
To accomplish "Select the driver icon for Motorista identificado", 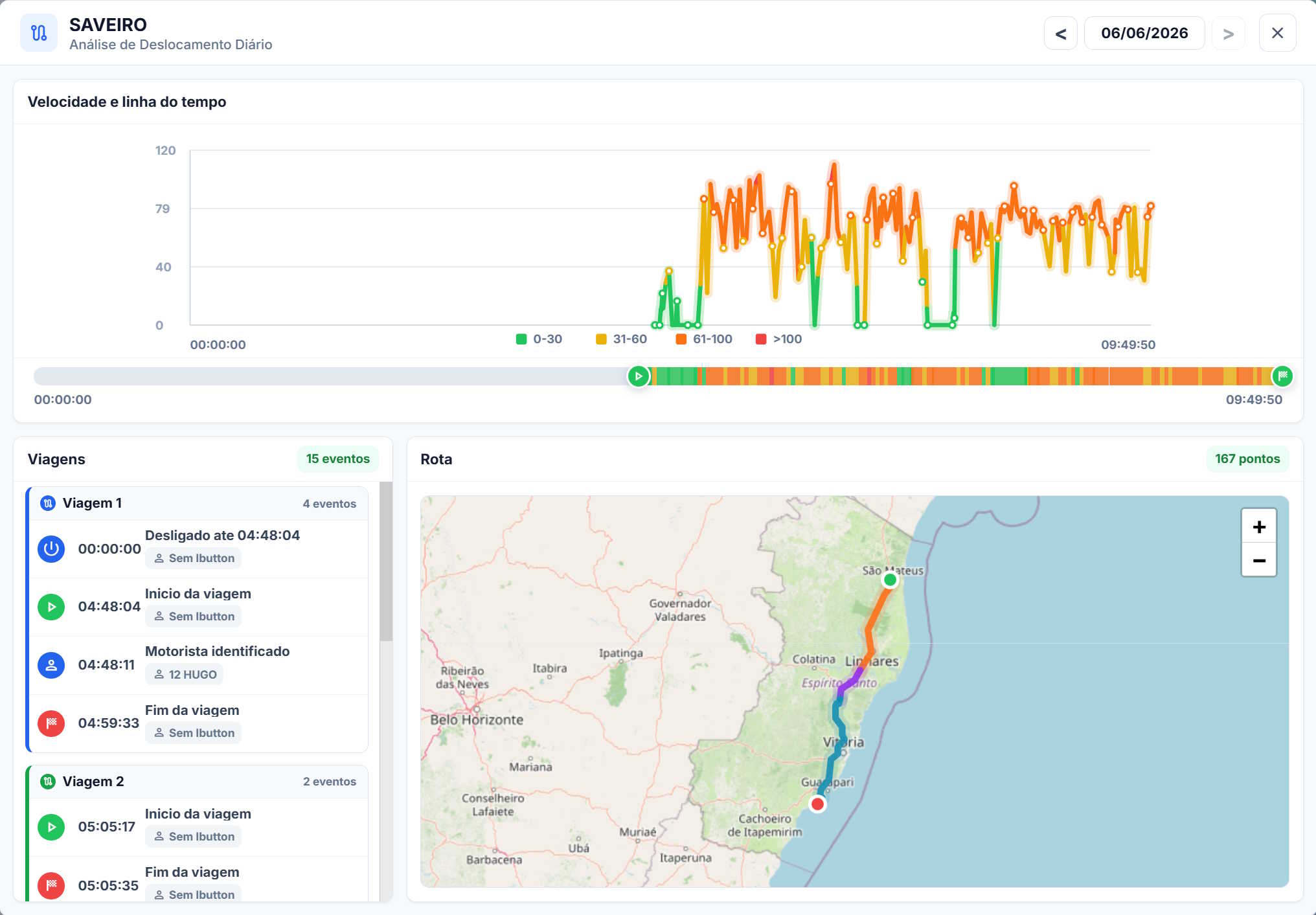I will pyautogui.click(x=51, y=665).
